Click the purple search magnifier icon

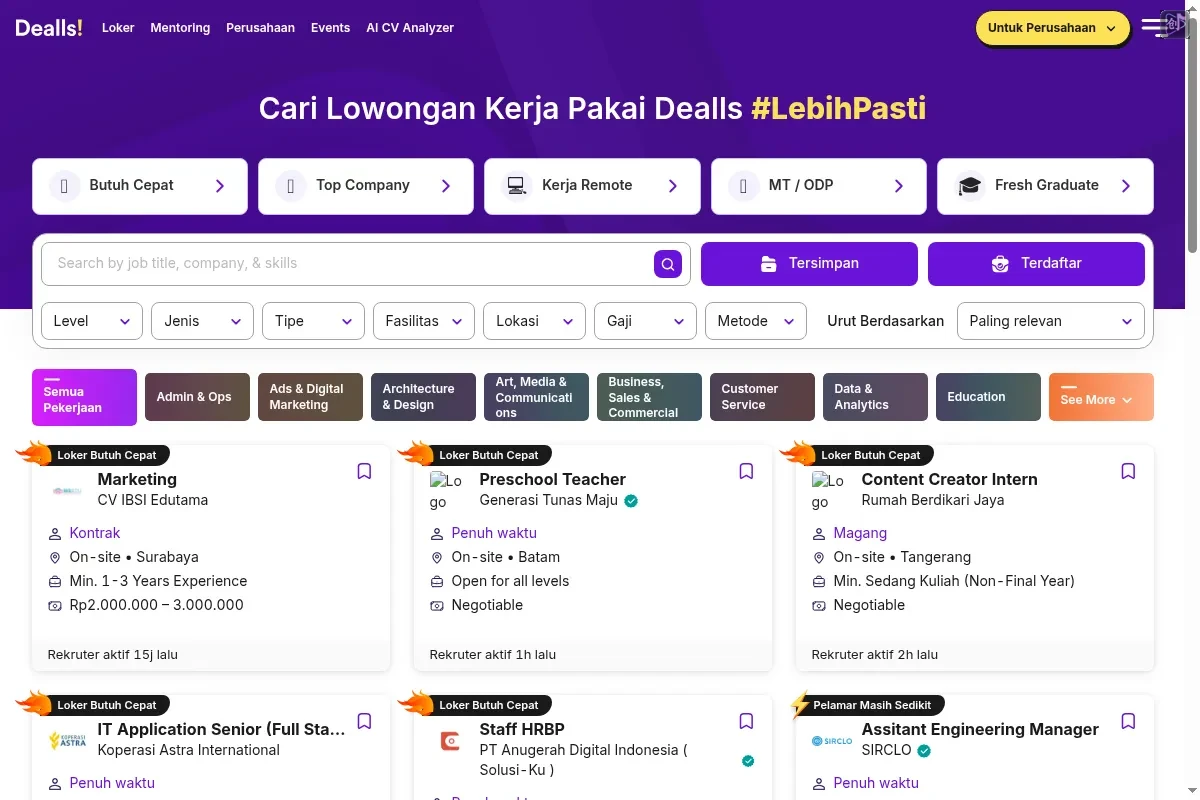(668, 264)
